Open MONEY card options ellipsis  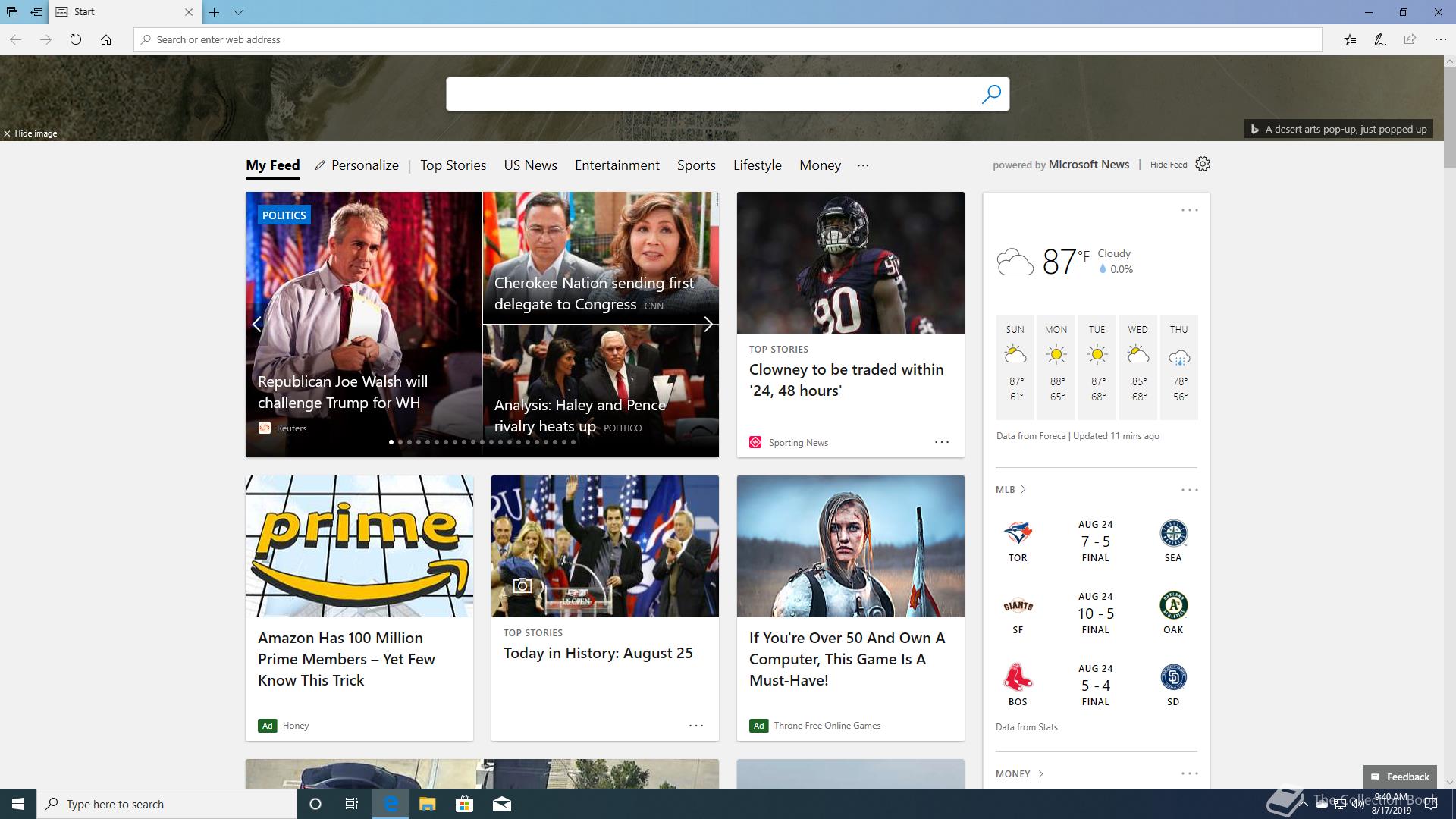click(1190, 773)
